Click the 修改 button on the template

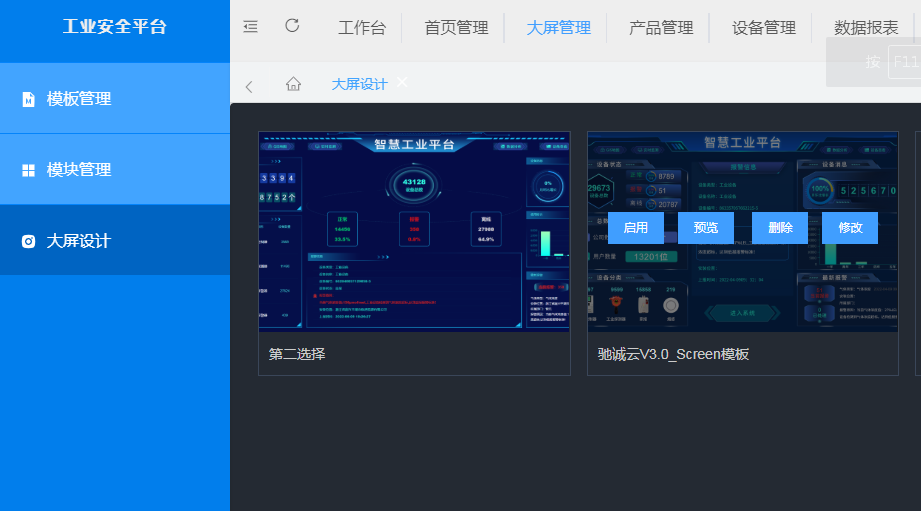pos(850,228)
